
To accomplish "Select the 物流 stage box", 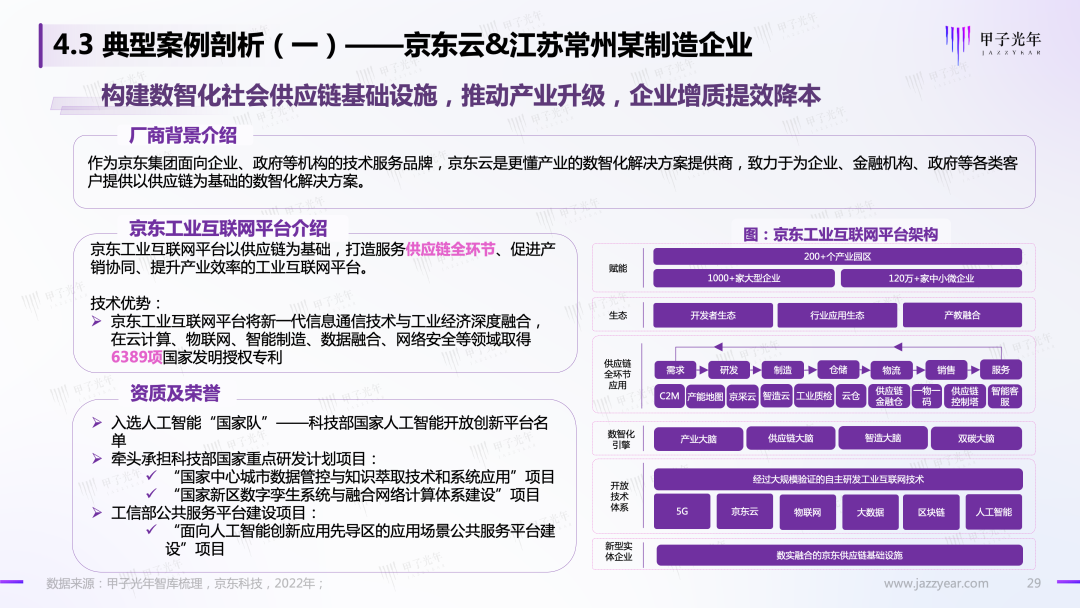I will pyautogui.click(x=891, y=370).
